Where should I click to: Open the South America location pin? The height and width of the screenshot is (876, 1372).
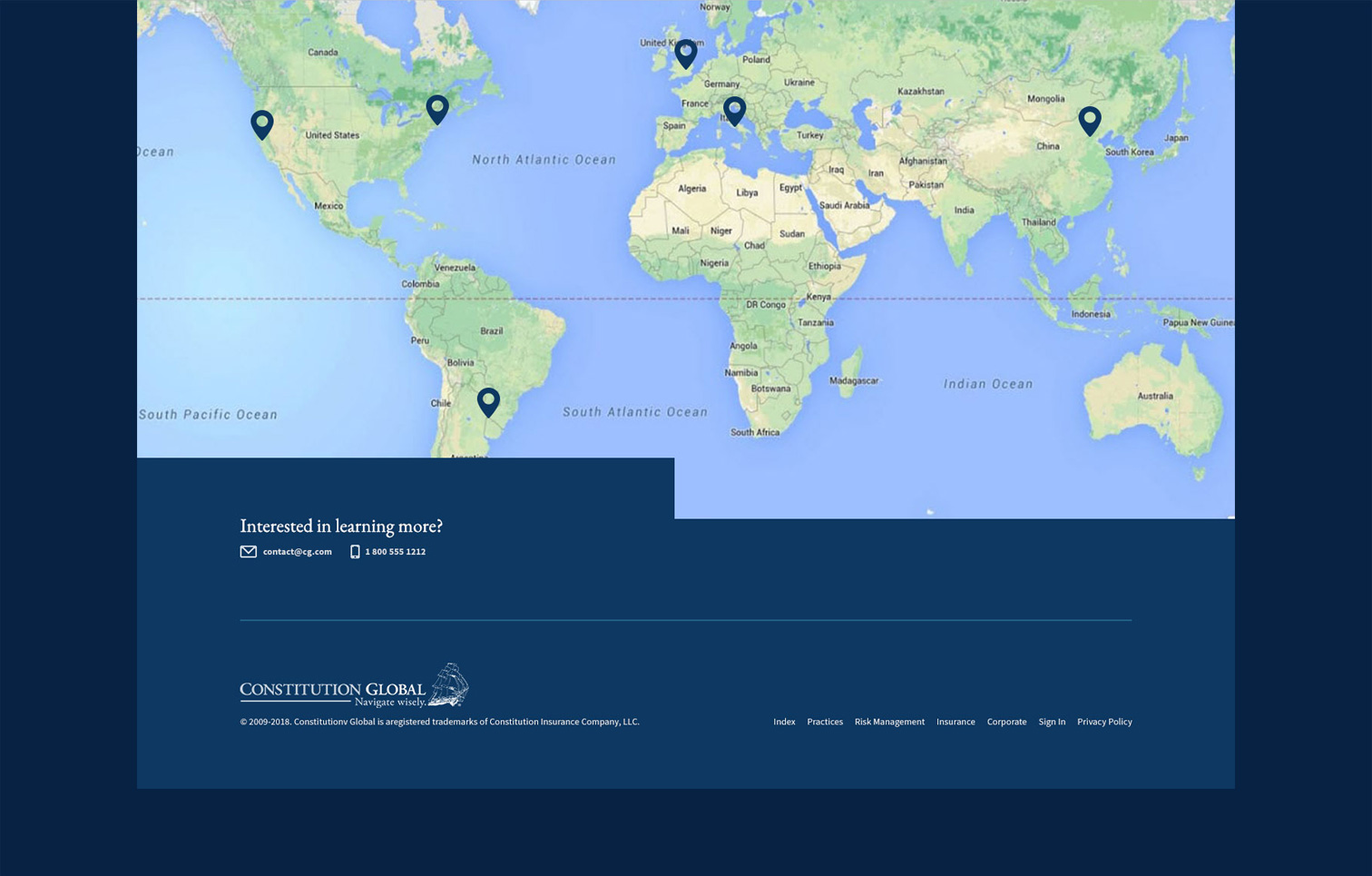pos(488,400)
